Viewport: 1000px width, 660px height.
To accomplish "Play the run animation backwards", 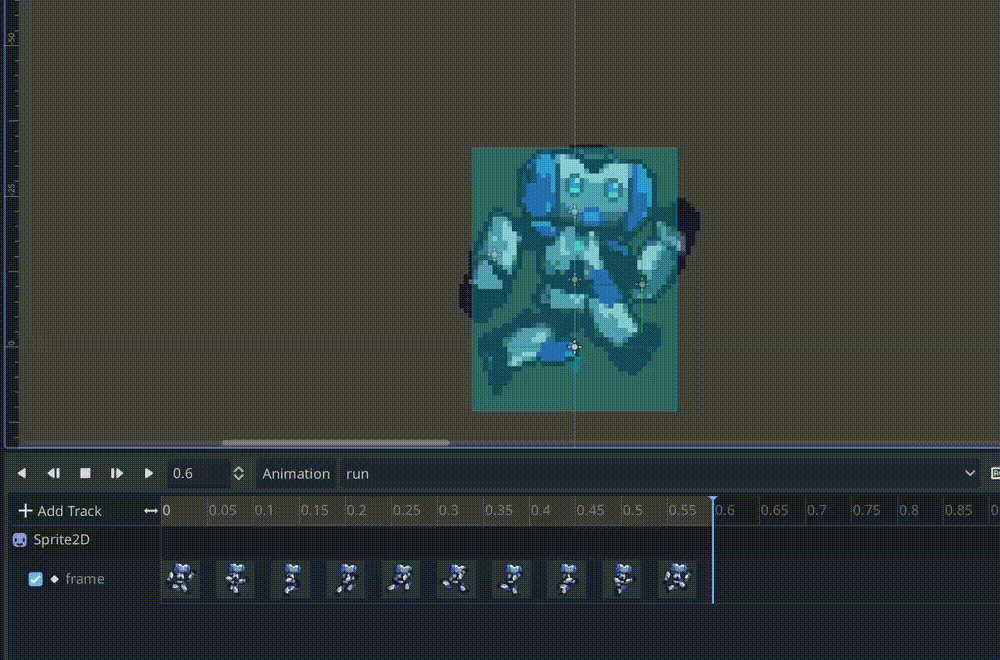I will [x=22, y=473].
